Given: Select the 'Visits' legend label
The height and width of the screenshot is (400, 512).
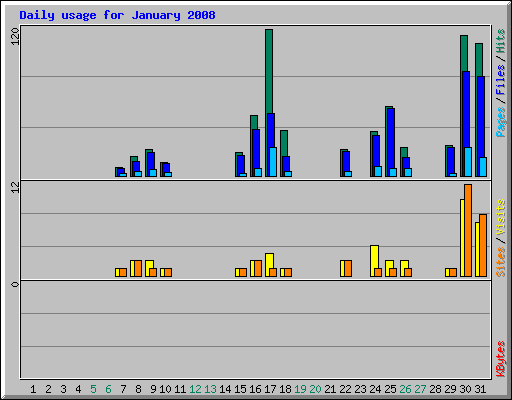Looking at the screenshot, I should (x=500, y=218).
